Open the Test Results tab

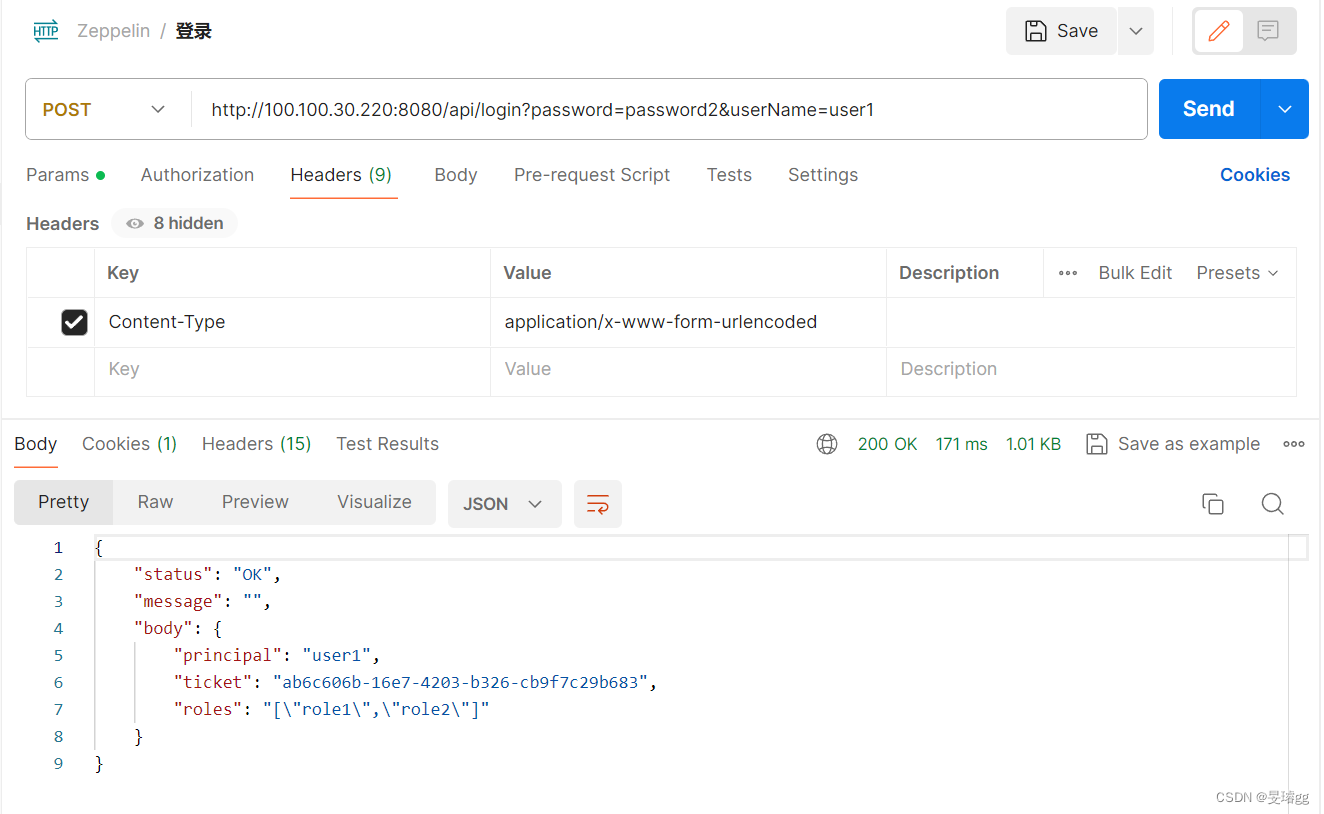(x=388, y=444)
